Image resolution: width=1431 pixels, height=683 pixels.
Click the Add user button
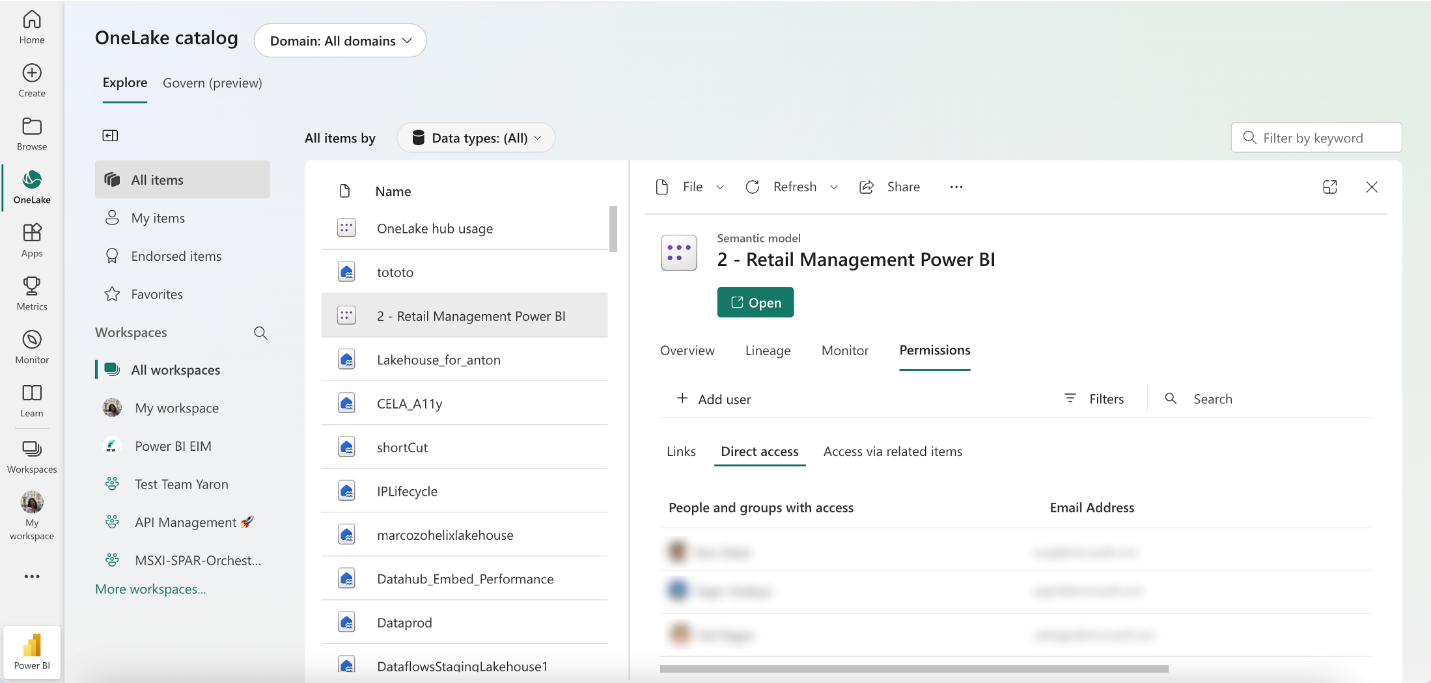click(714, 399)
